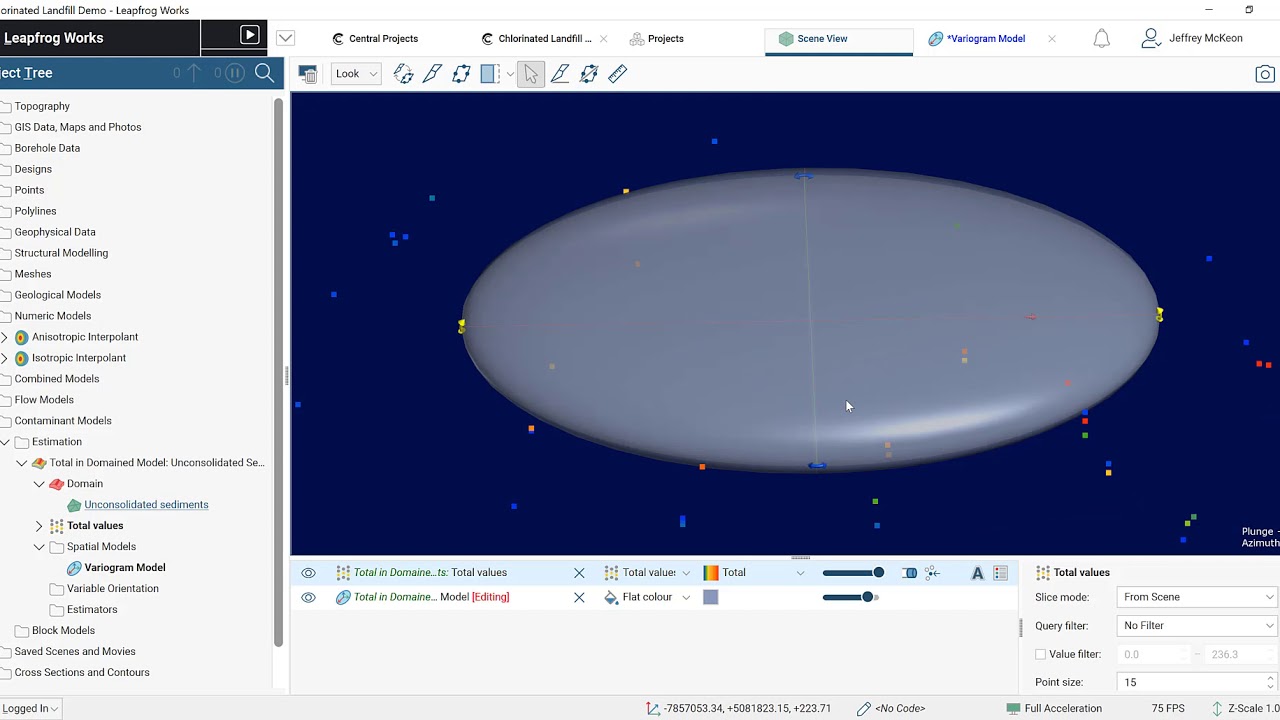Search the project tree with magnifier

pos(264,73)
